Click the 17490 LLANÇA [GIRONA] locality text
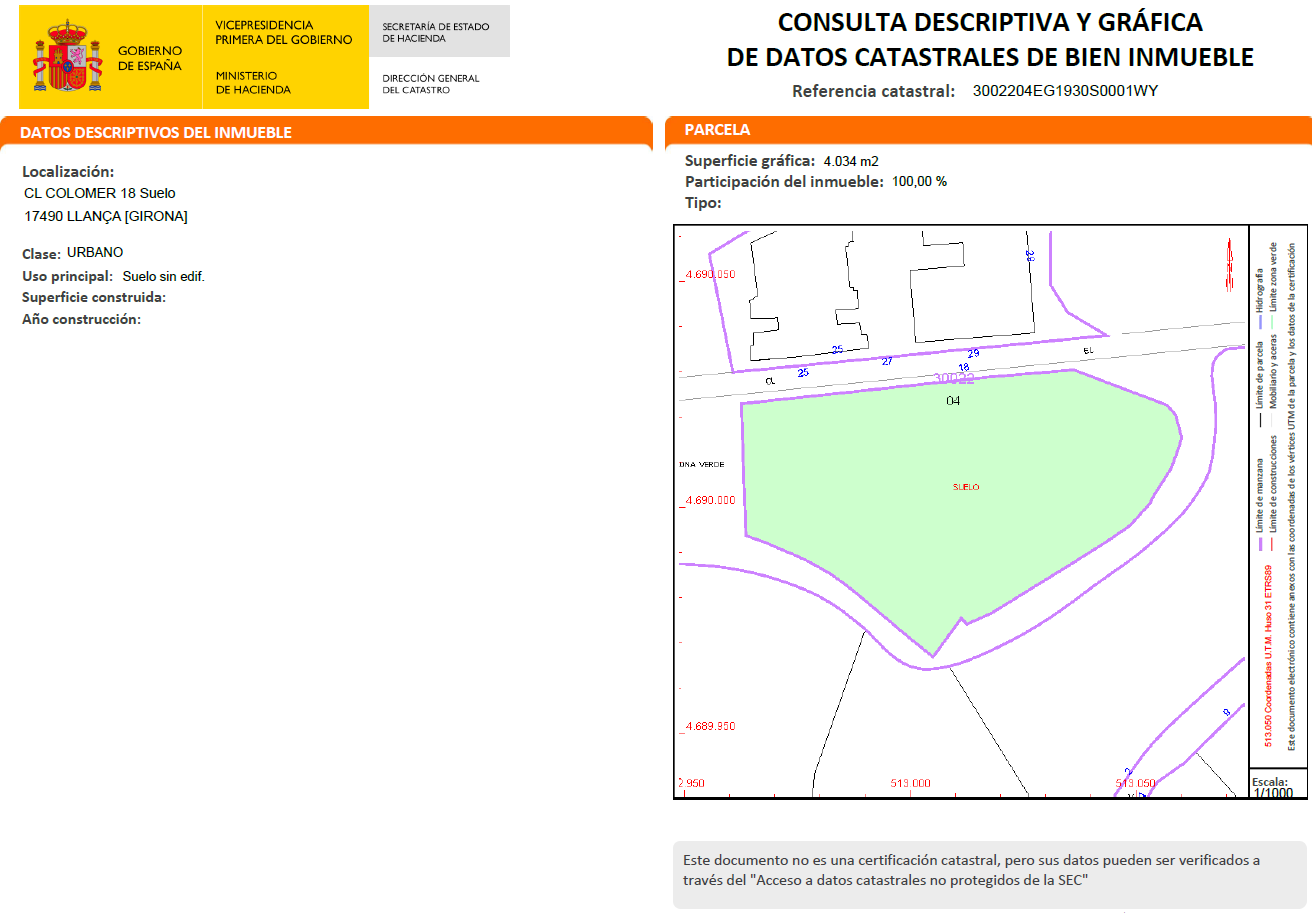Image resolution: width=1312 pixels, height=913 pixels. (106, 216)
